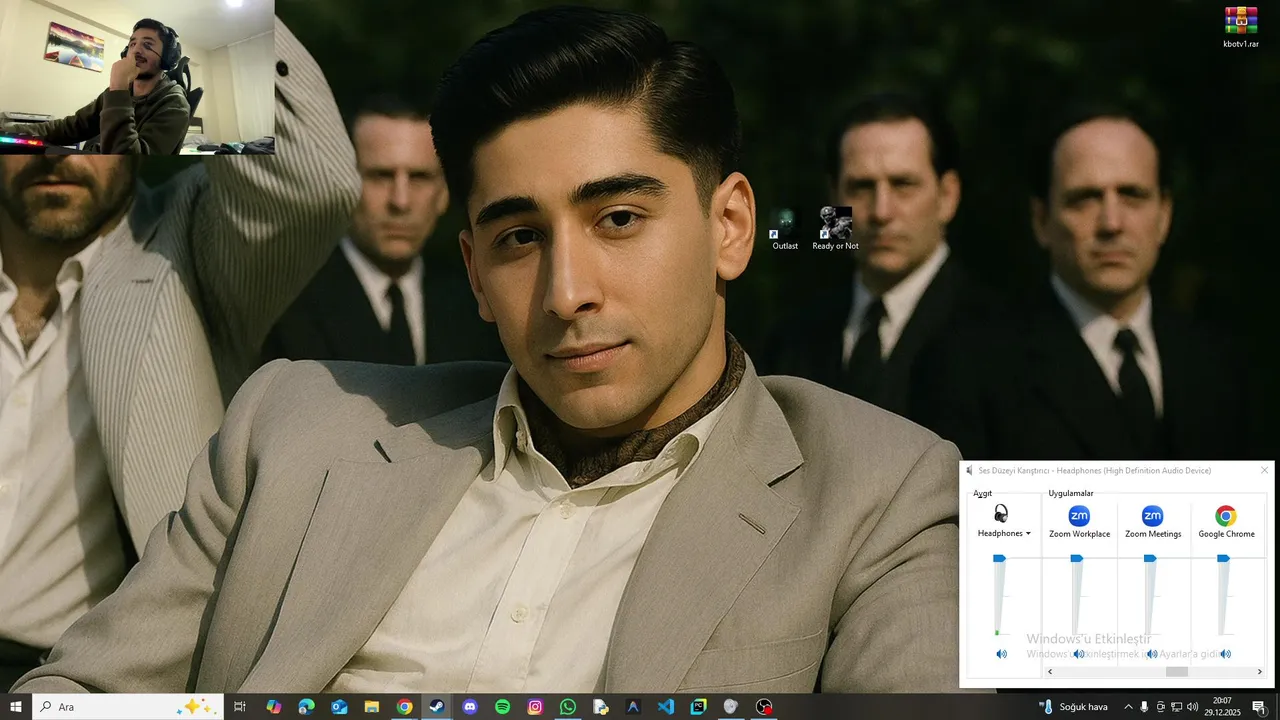This screenshot has height=720, width=1280.
Task: Mute the Headphones device volume
Action: click(x=1001, y=654)
